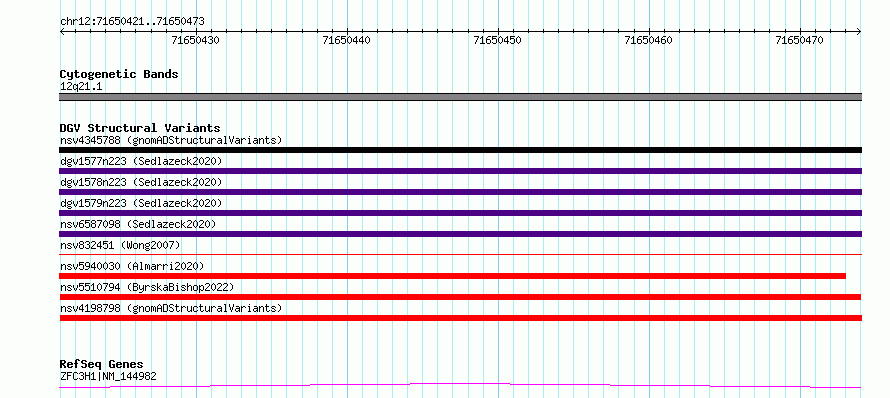The image size is (890, 398).
Task: Click the black nsv4345788 variant bar
Action: (x=460, y=150)
